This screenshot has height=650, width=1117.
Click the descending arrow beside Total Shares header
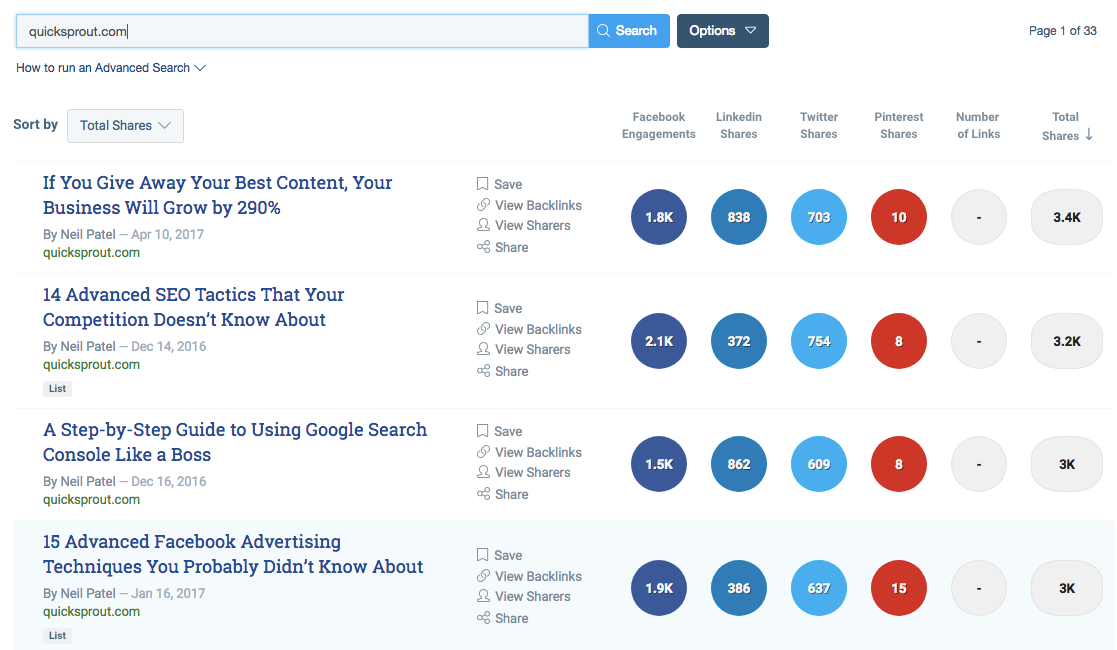pyautogui.click(x=1089, y=135)
